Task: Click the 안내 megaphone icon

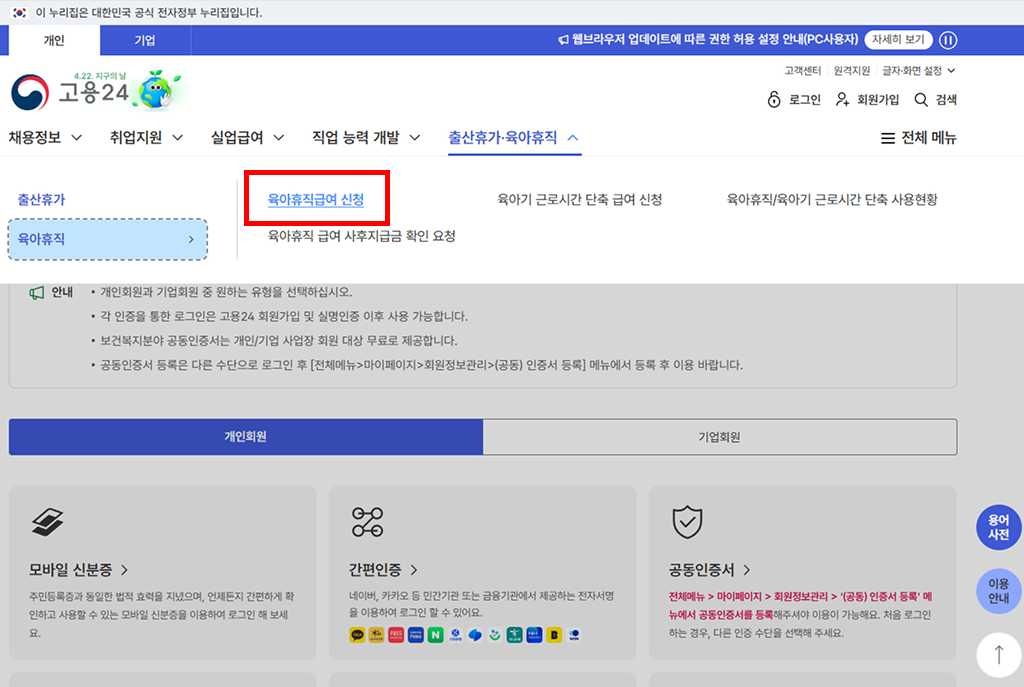Action: (37, 293)
